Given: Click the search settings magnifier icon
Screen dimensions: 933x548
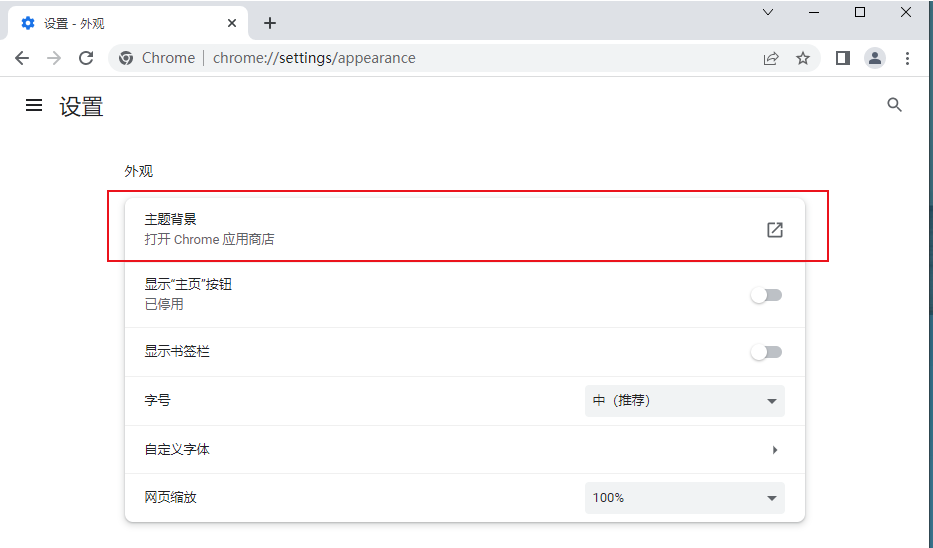Looking at the screenshot, I should point(895,105).
